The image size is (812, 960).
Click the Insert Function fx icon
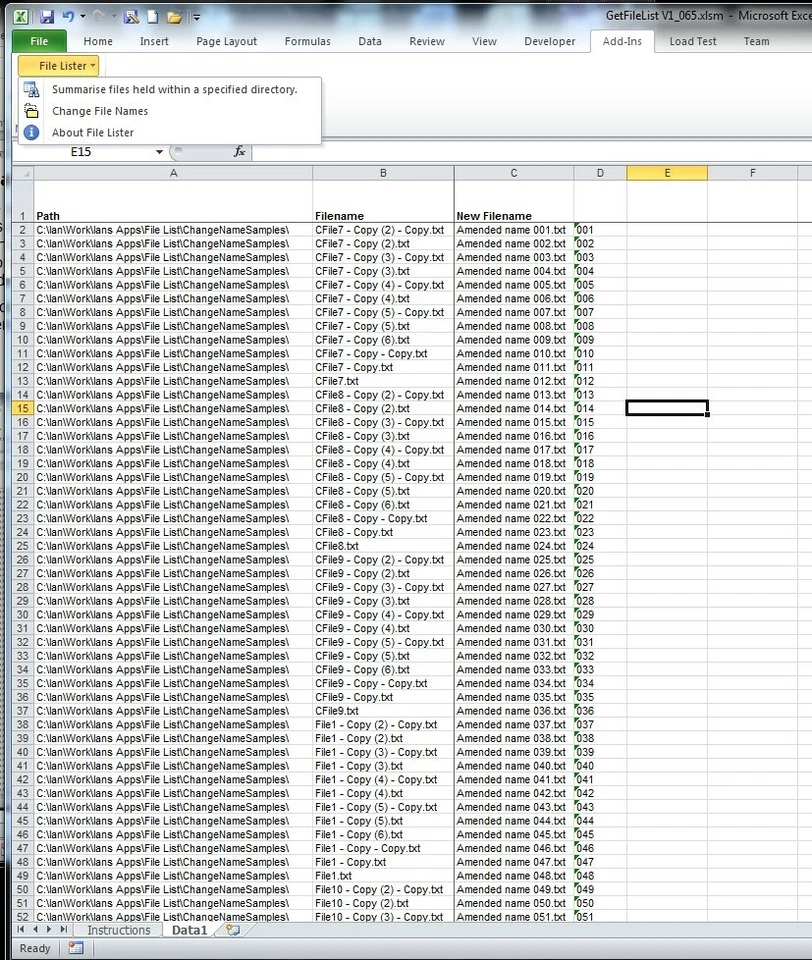pyautogui.click(x=239, y=152)
